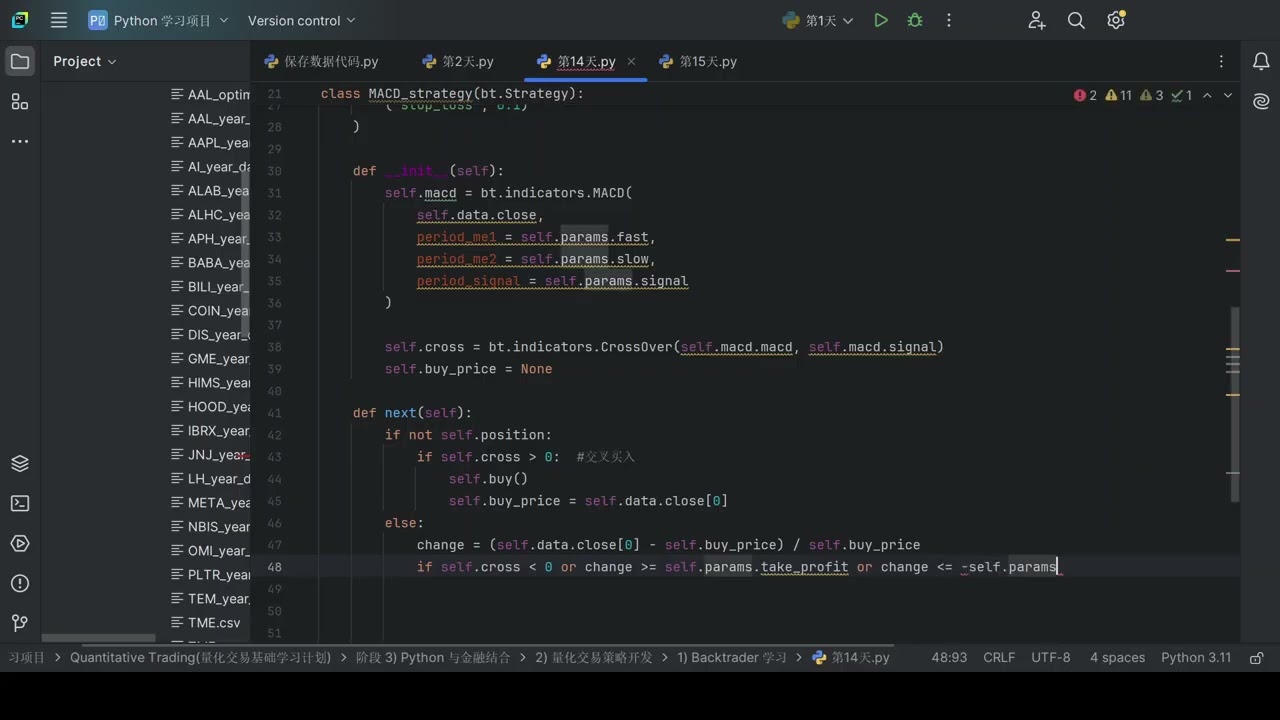The image size is (1280, 720).
Task: Click the 3 weak warnings indicator
Action: (1152, 95)
